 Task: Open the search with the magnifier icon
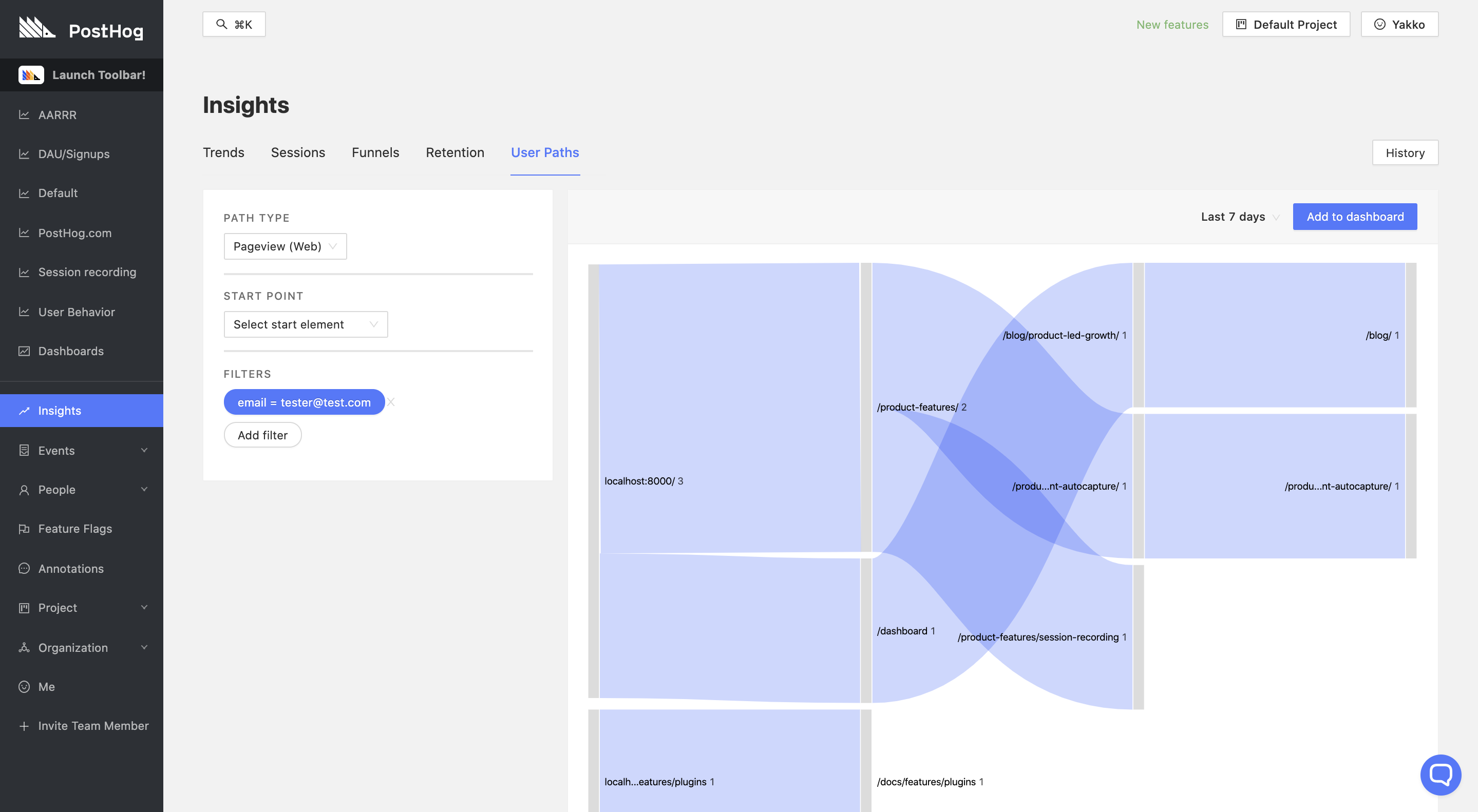pos(222,24)
